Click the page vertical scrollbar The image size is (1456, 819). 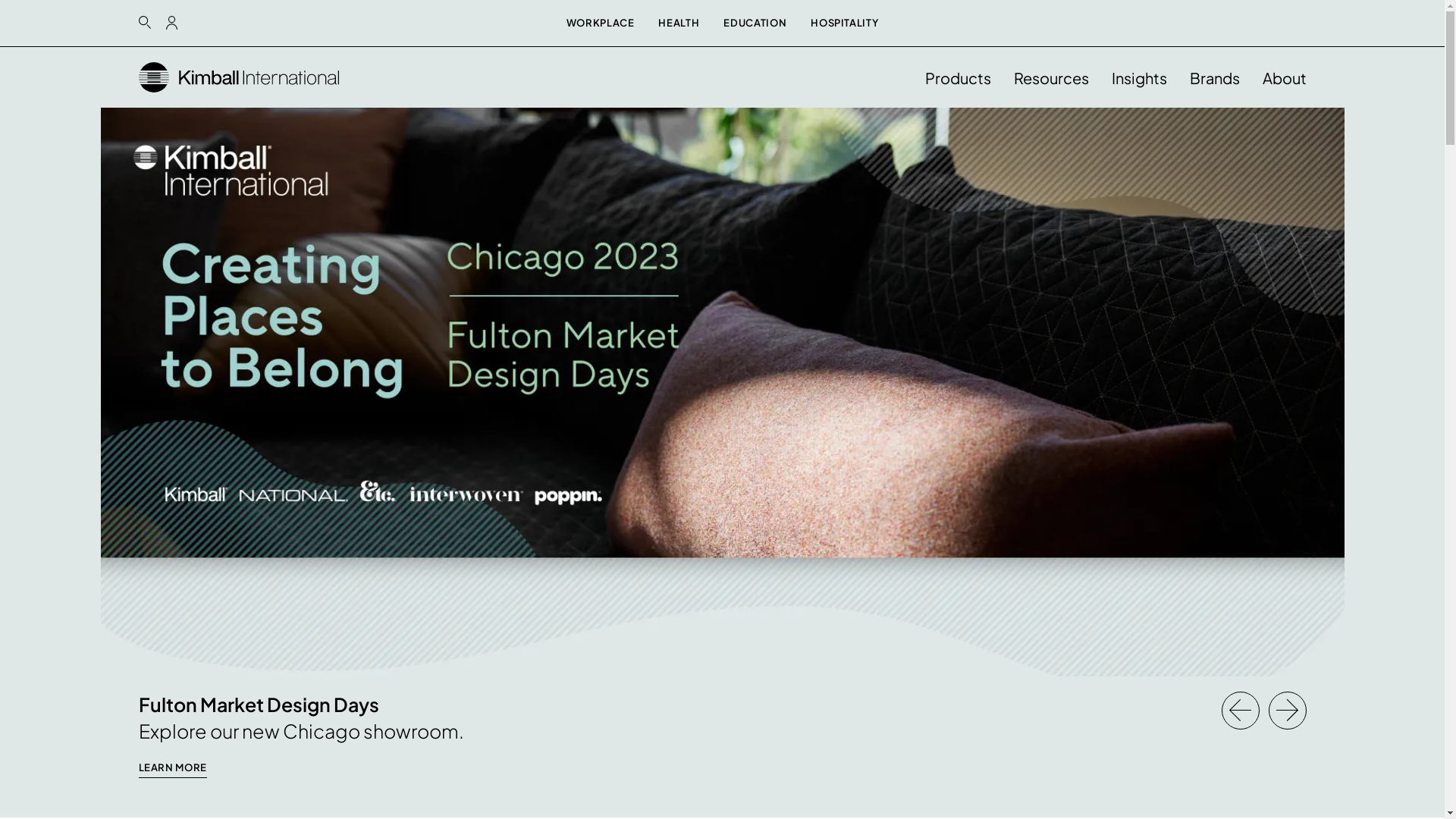1450,409
